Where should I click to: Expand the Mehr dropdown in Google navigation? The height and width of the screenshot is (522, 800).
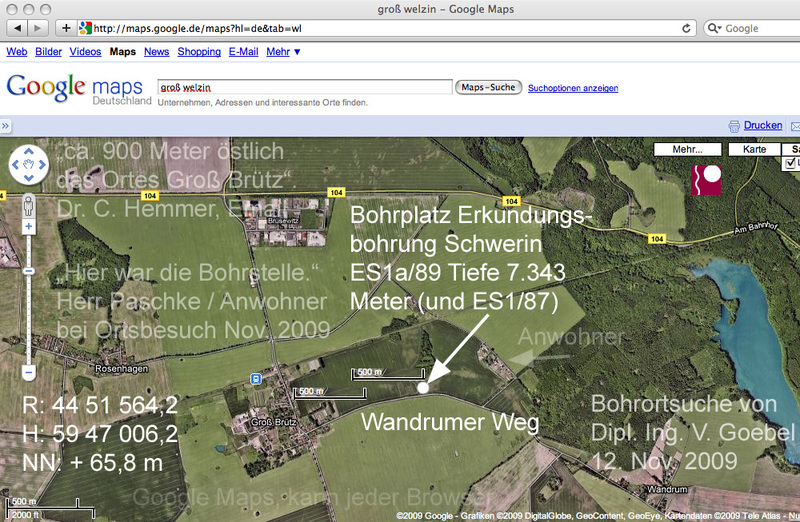[283, 51]
